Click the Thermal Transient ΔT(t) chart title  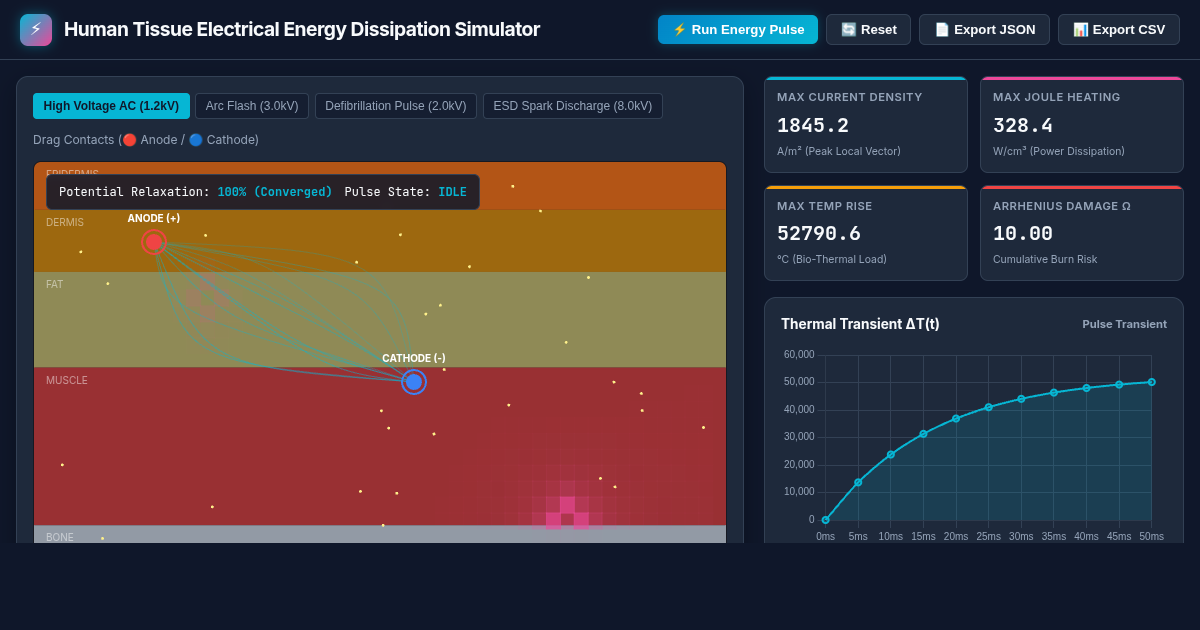tap(860, 324)
